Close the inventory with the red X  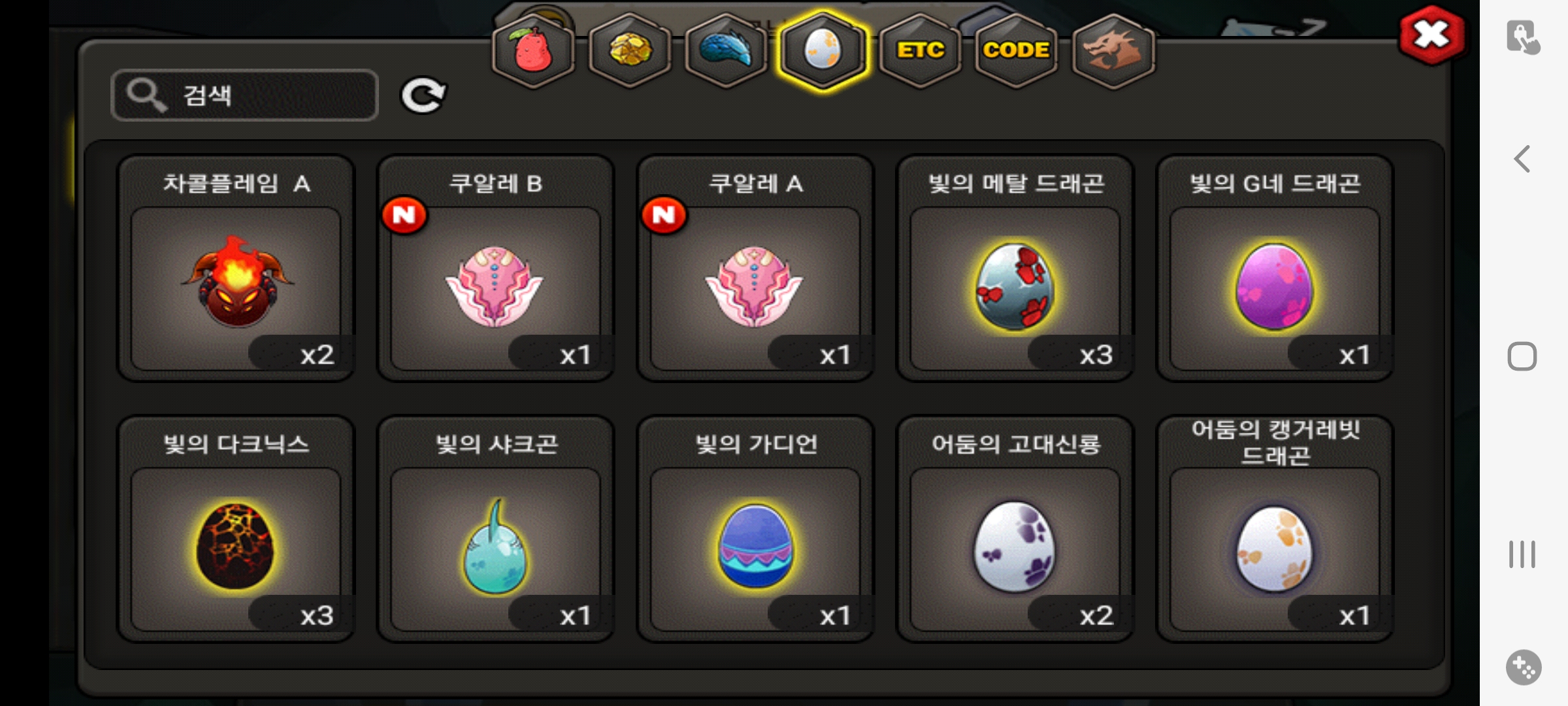[1431, 35]
